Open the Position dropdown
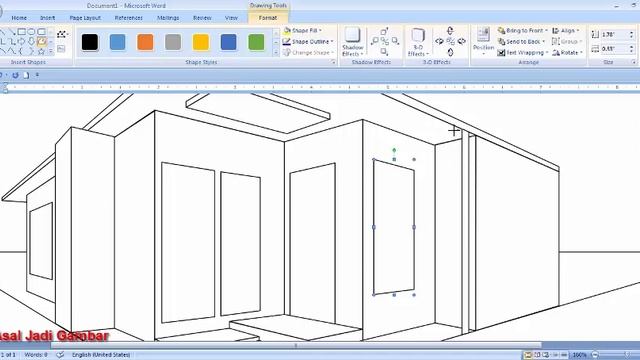Image resolution: width=640 pixels, height=360 pixels. click(483, 42)
